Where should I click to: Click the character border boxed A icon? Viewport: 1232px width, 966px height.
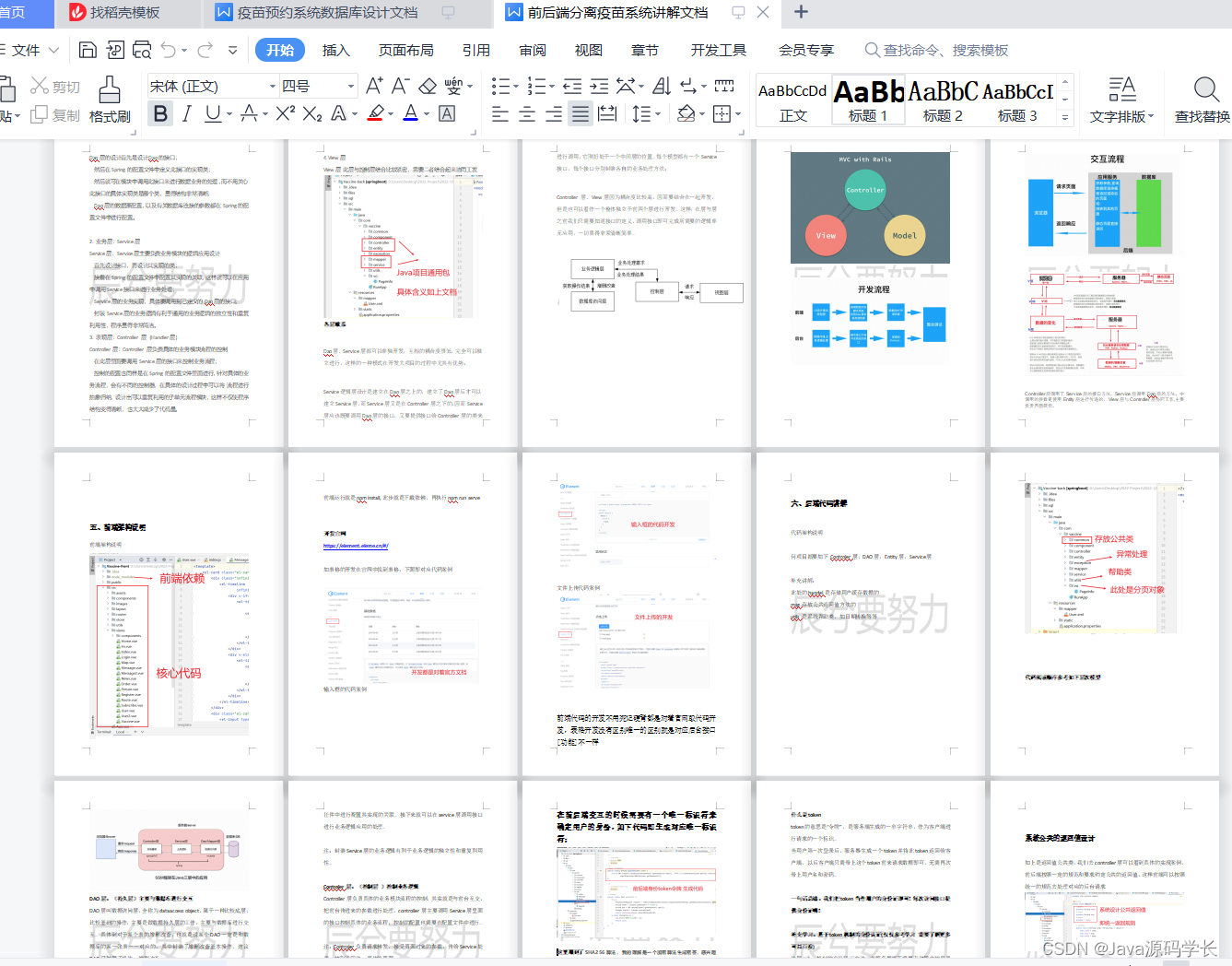447,113
